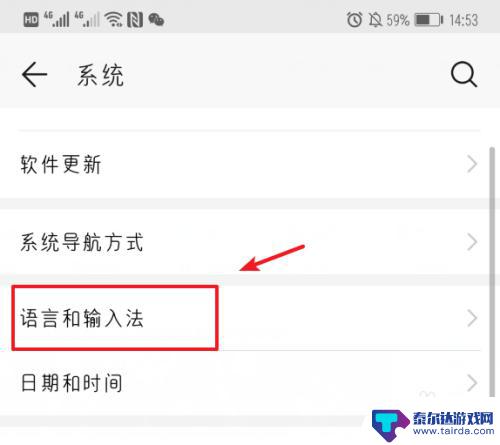Open the 系统导航方式 menu entry
This screenshot has width=500, height=445.
tap(245, 242)
